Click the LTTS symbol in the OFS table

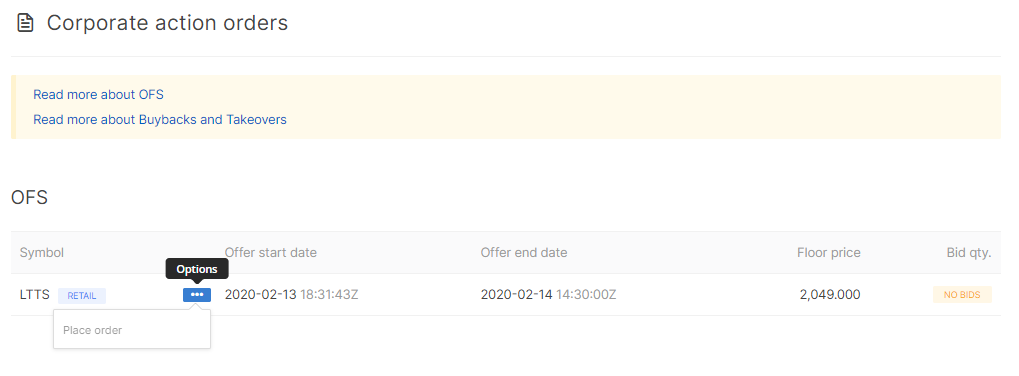34,295
